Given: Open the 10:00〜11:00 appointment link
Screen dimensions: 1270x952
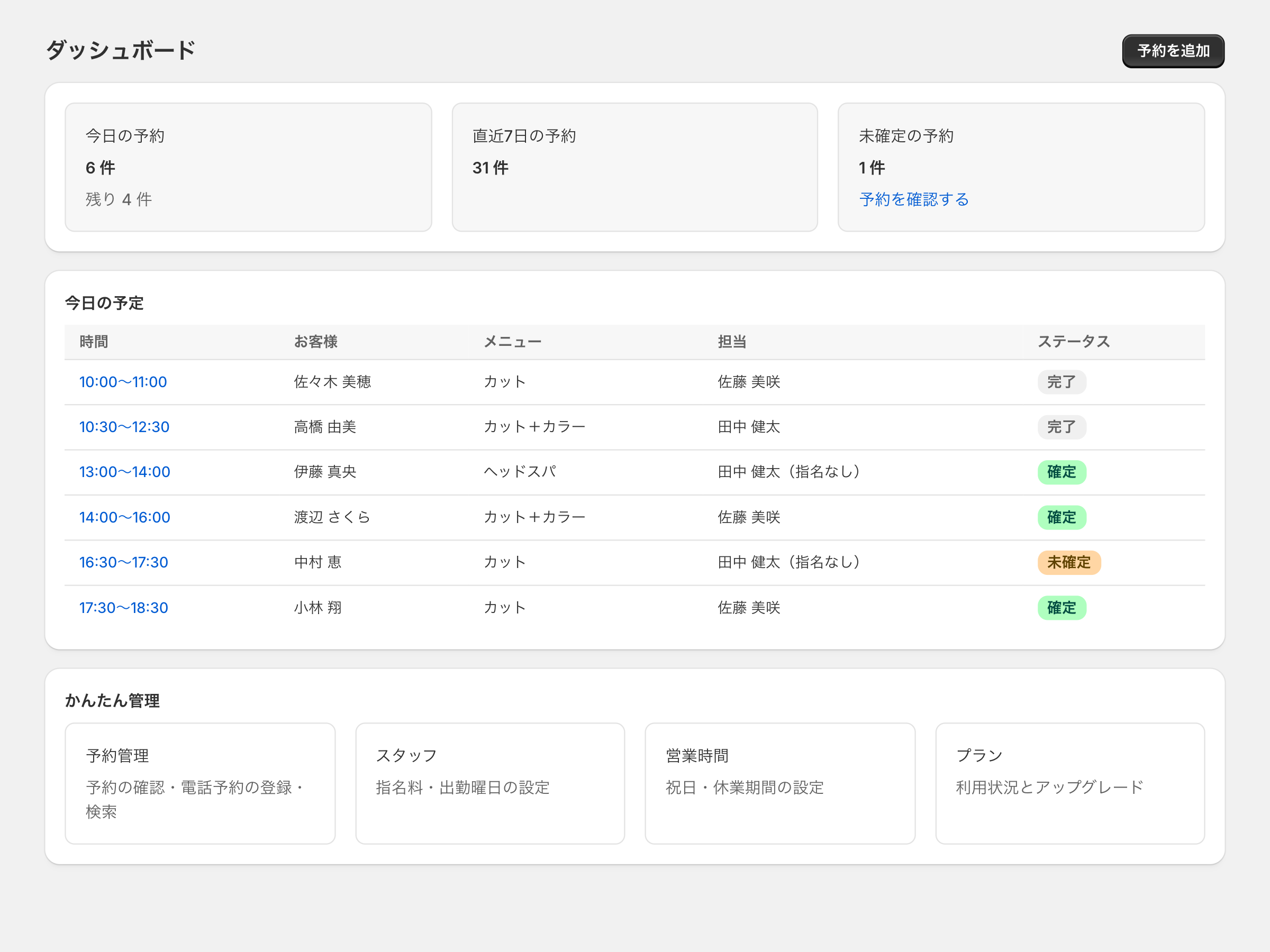Looking at the screenshot, I should [123, 382].
